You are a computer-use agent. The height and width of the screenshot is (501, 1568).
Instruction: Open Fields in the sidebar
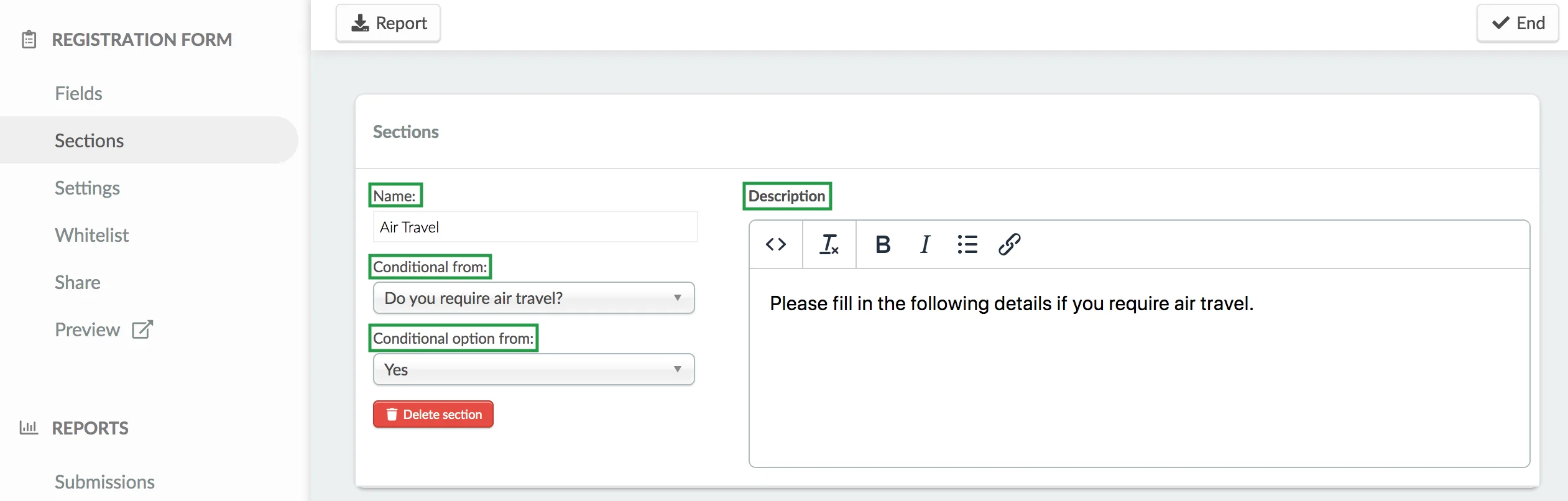tap(78, 93)
